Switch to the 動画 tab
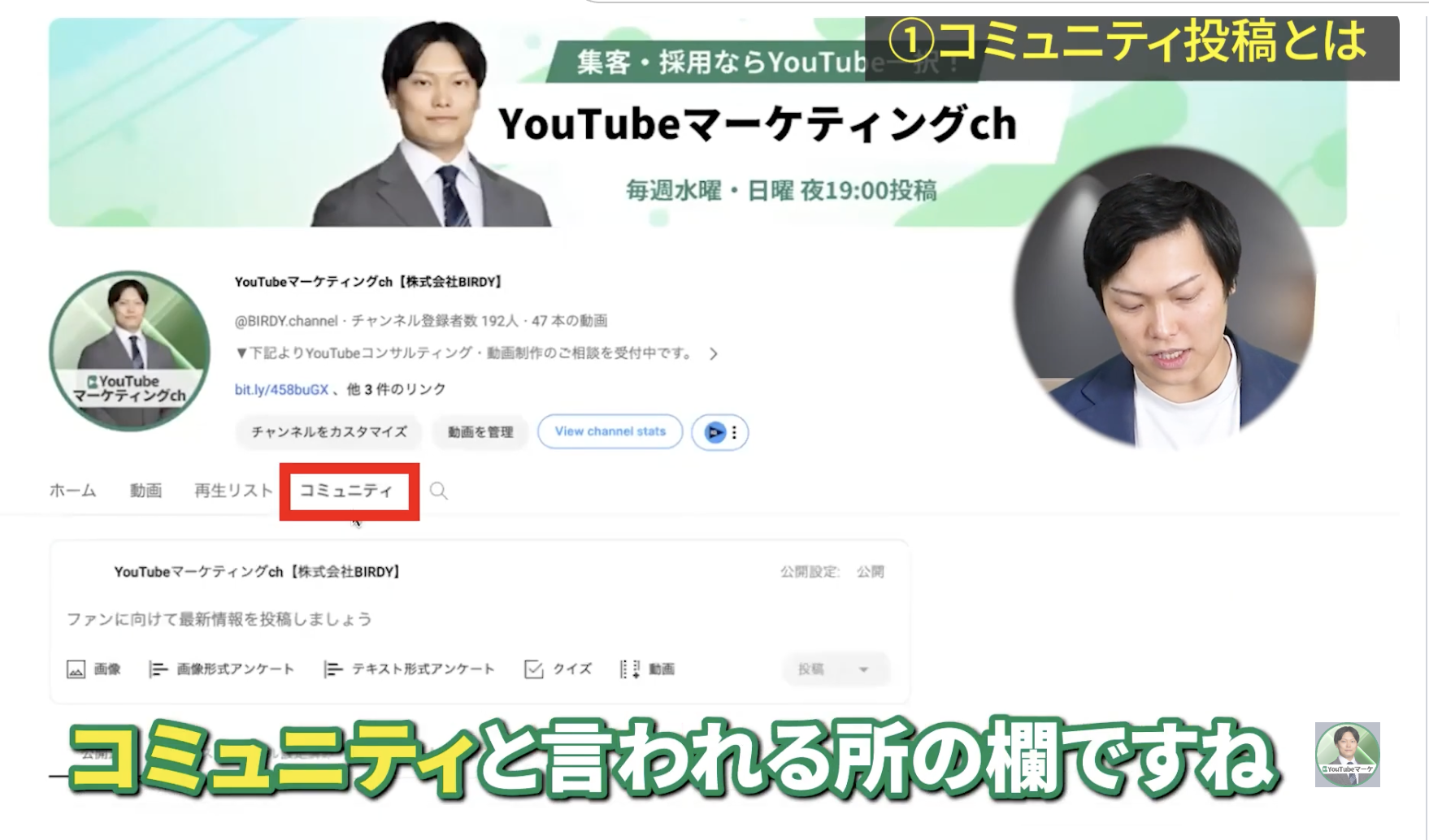Screen dimensions: 1429x840 (x=146, y=490)
